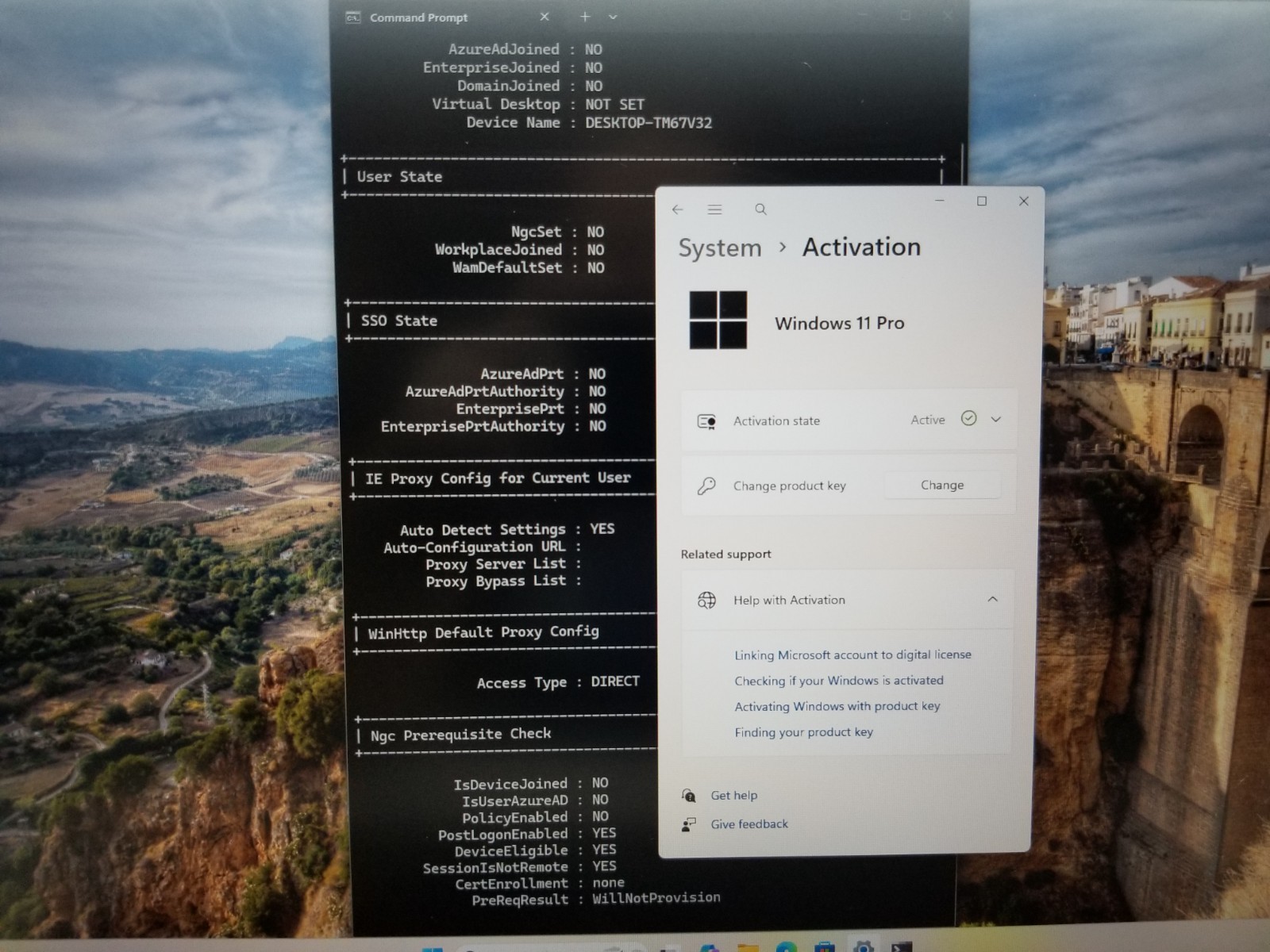
Task: Open the terminal icon in the taskbar
Action: 901,947
